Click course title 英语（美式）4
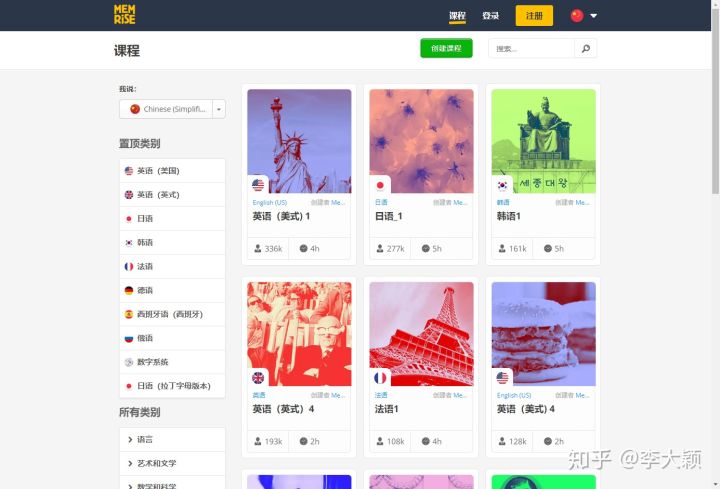Viewport: 720px width, 489px height. 526,409
